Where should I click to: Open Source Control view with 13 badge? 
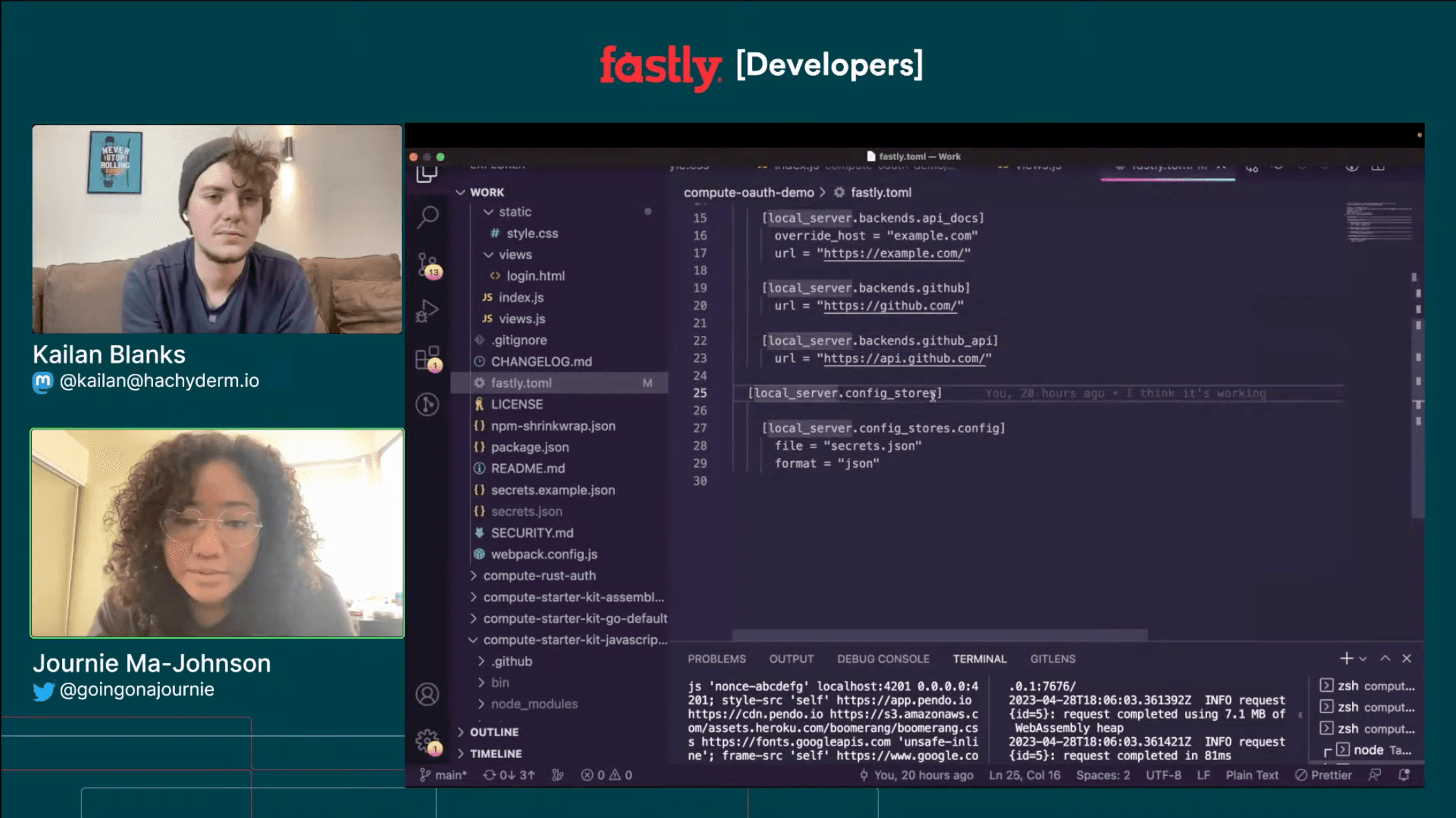pyautogui.click(x=428, y=265)
